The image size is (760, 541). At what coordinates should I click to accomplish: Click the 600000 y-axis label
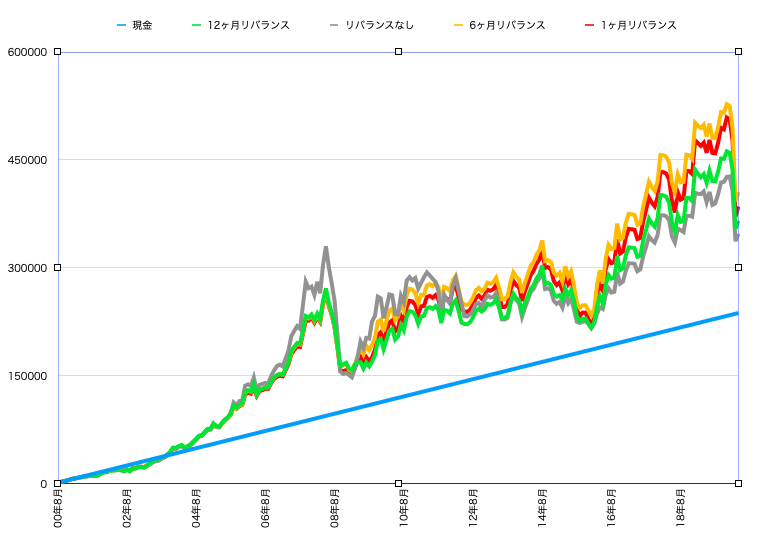click(28, 52)
